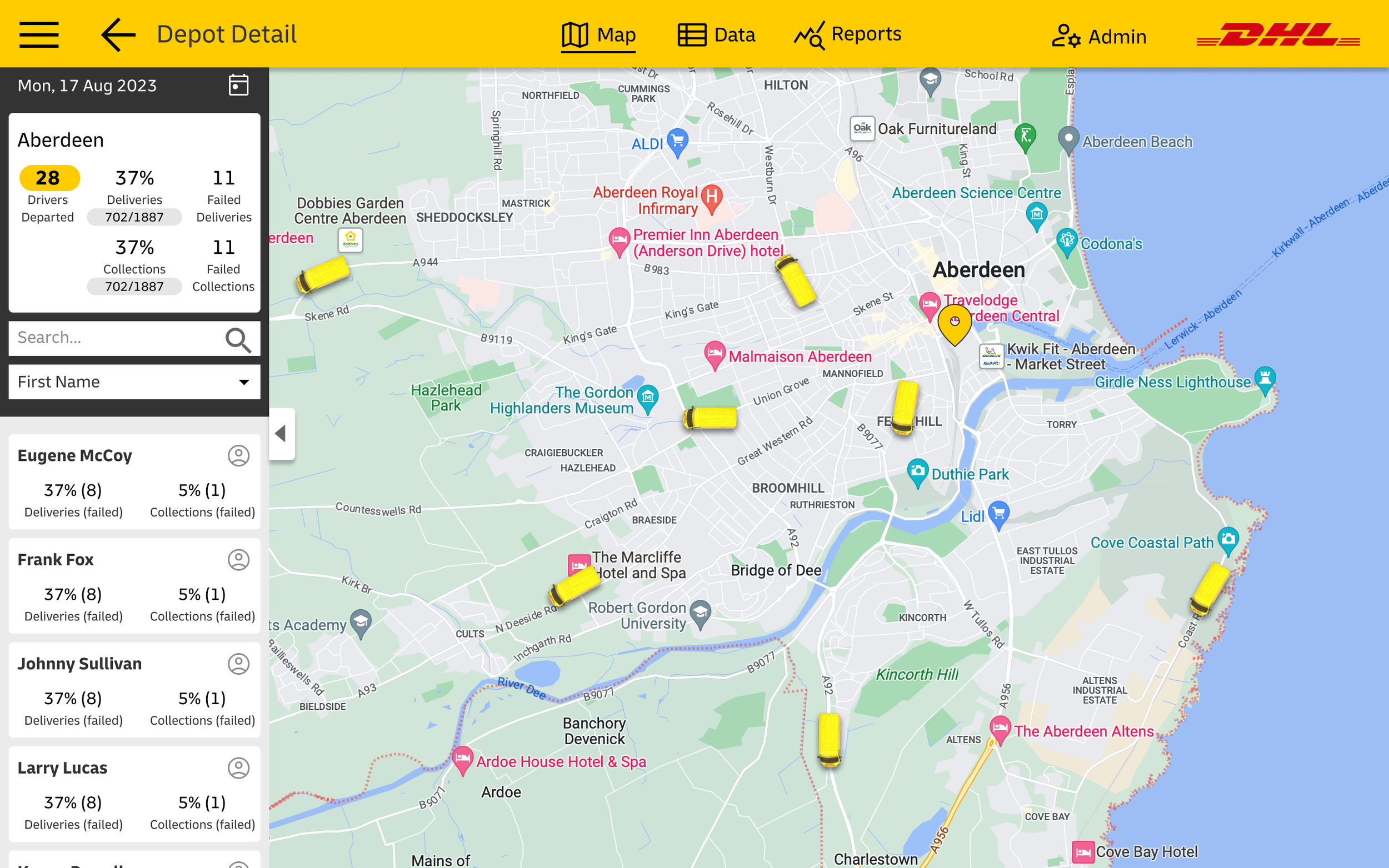Screen dimensions: 1389x868
Task: Open the hamburger menu
Action: pyautogui.click(x=38, y=34)
